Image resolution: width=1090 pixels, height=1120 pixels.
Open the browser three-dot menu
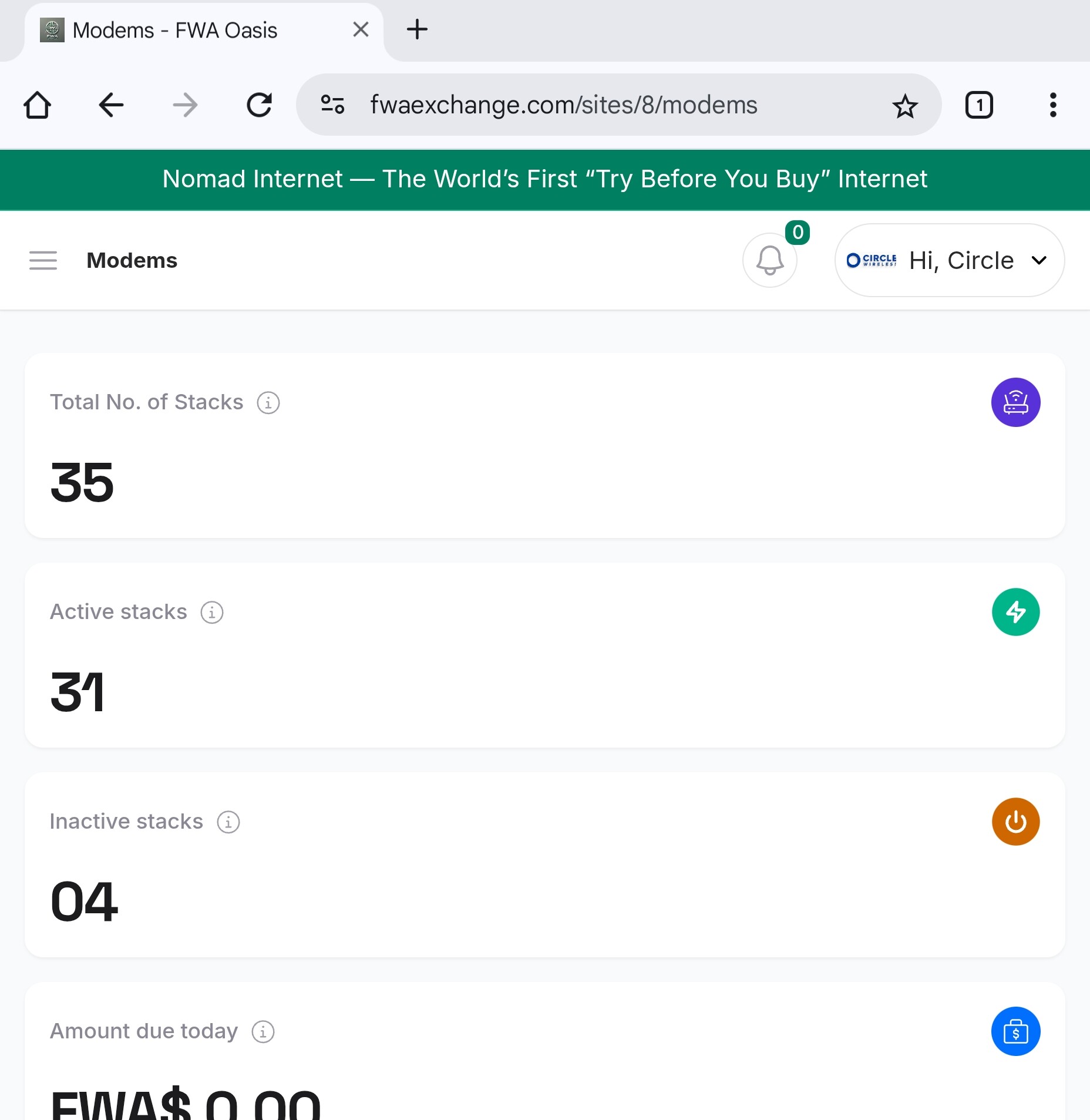coord(1052,105)
